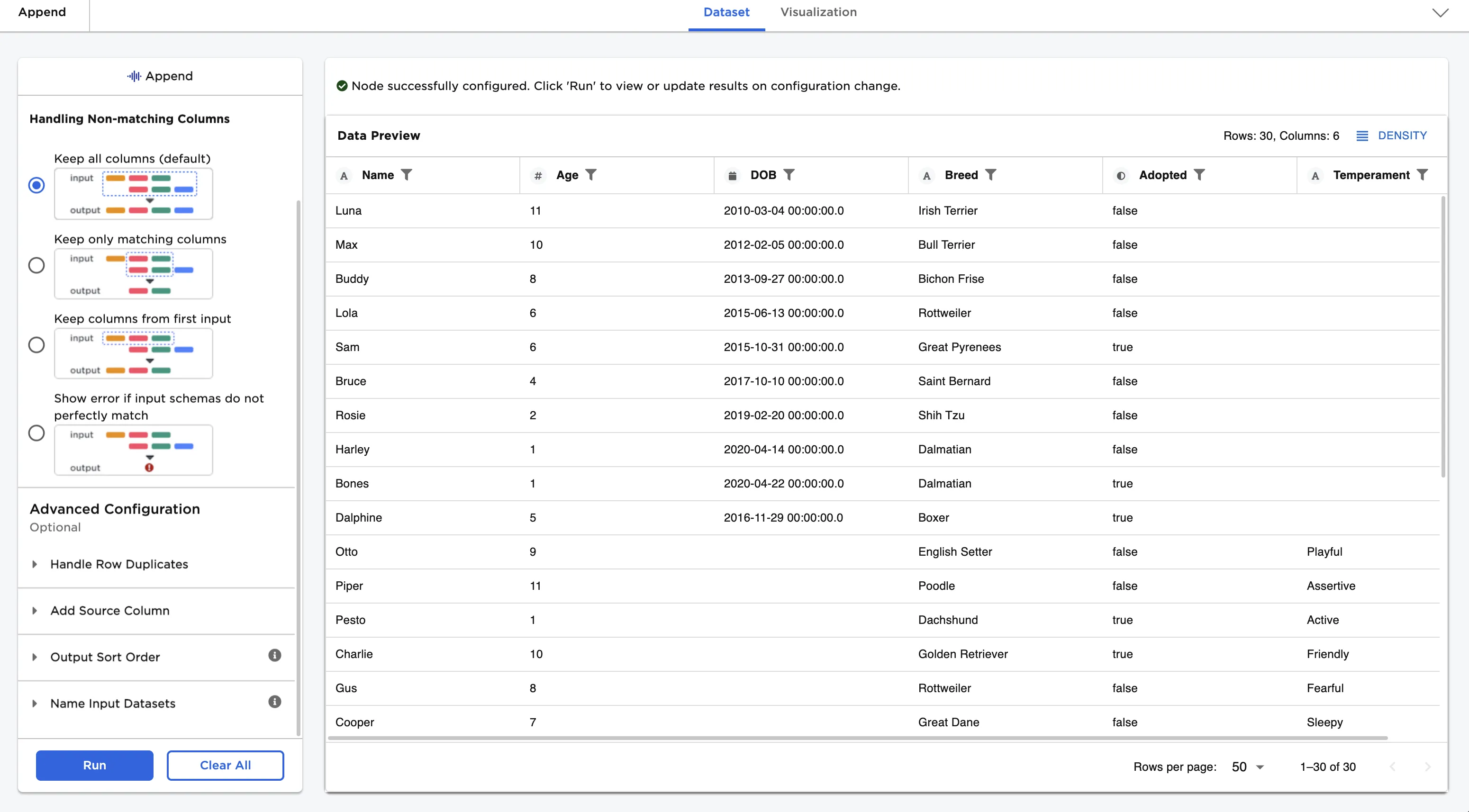Click the horizontal scrollbar under data table
The width and height of the screenshot is (1469, 812).
point(855,739)
